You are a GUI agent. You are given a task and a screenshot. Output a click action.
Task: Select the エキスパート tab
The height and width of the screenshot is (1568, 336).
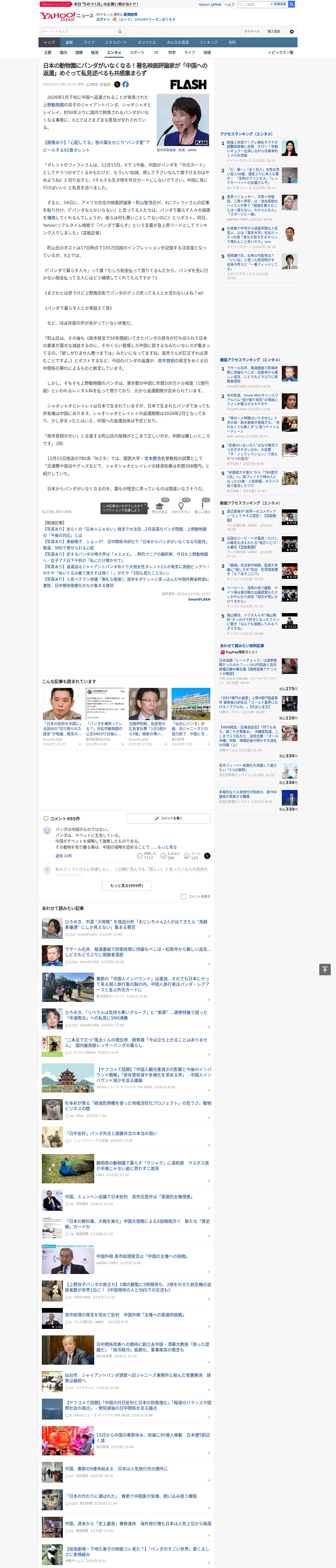[x=116, y=43]
